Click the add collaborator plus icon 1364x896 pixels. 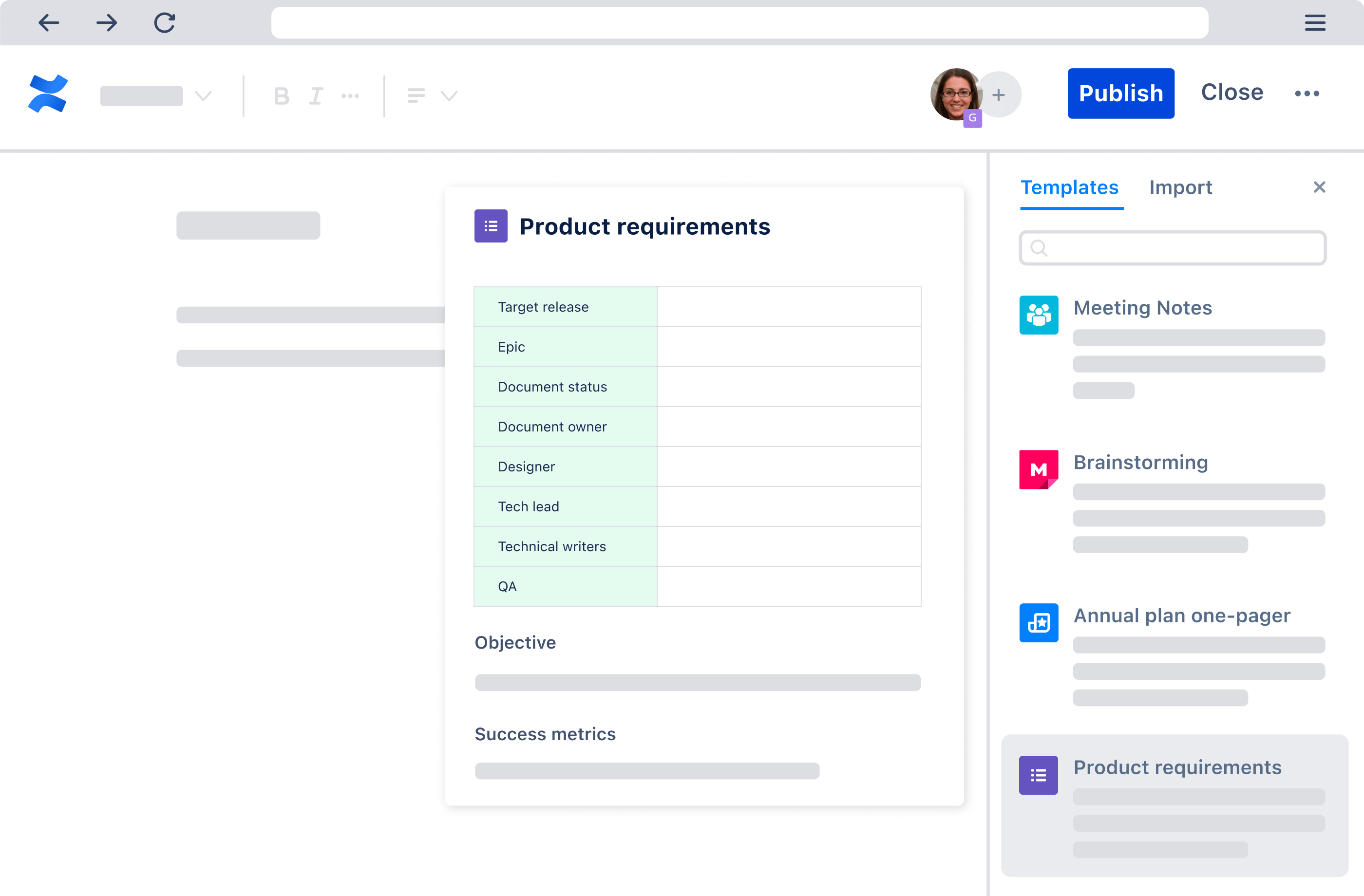click(999, 94)
